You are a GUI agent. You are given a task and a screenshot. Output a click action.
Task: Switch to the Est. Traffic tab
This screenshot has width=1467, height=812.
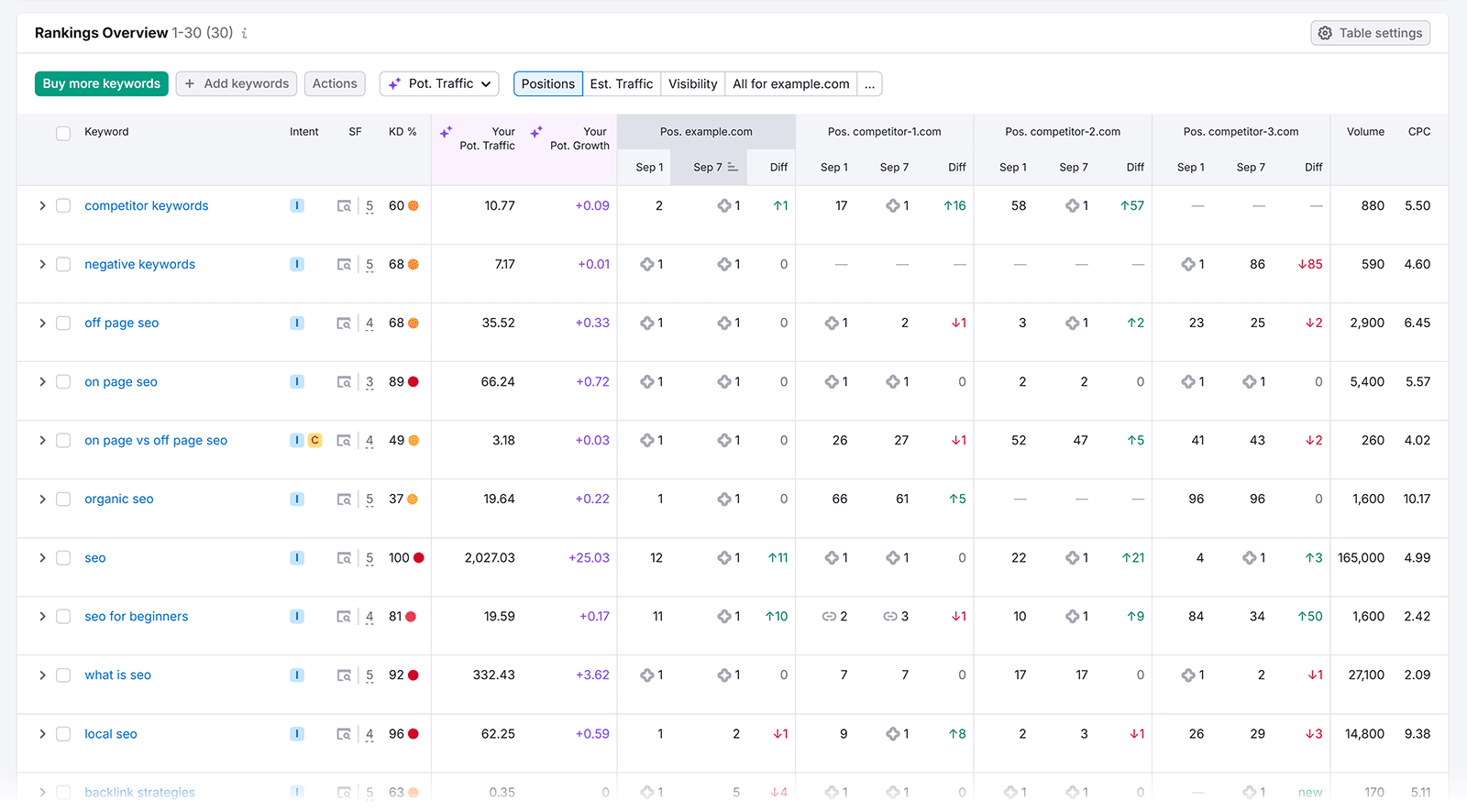point(621,84)
